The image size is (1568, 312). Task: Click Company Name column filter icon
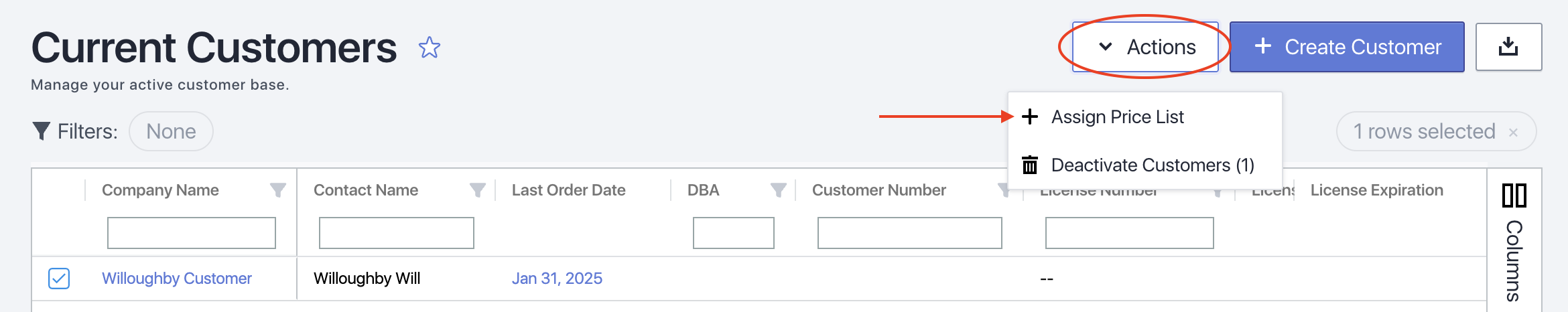click(277, 190)
